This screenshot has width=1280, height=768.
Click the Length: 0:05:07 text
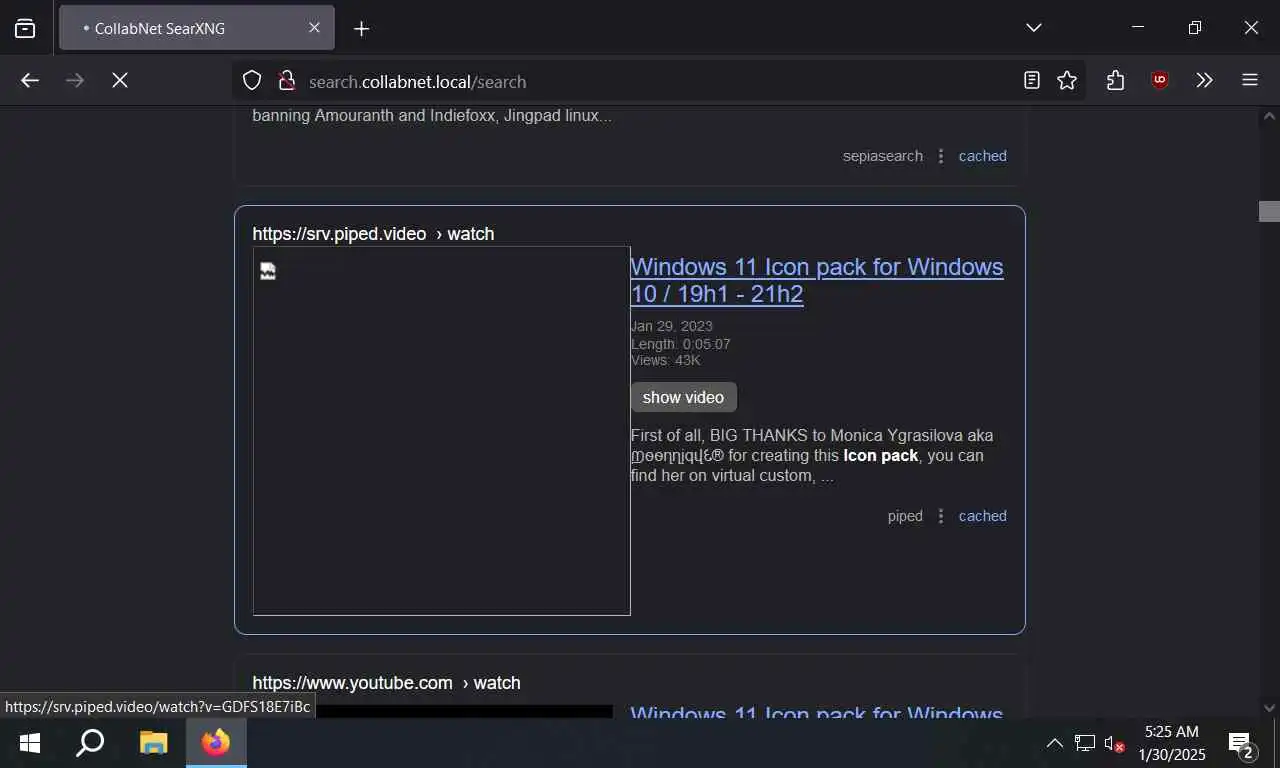point(680,344)
